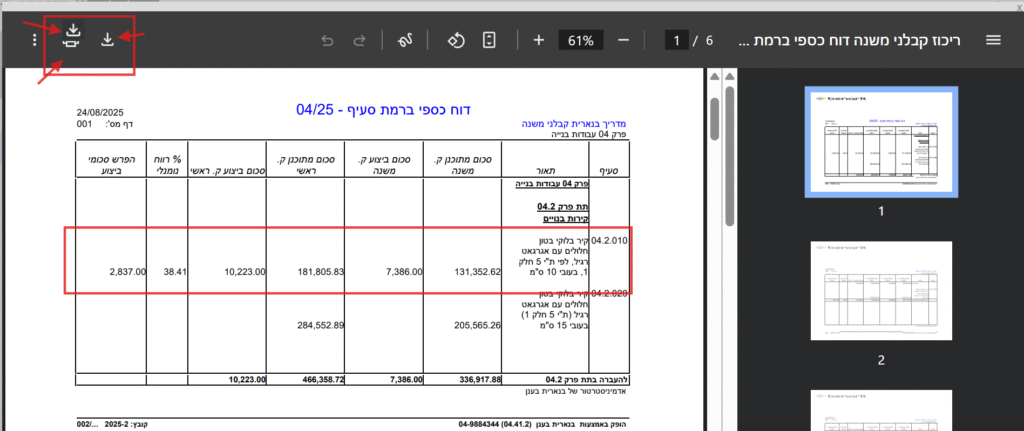Rotate the document with the rotate icon

[456, 40]
